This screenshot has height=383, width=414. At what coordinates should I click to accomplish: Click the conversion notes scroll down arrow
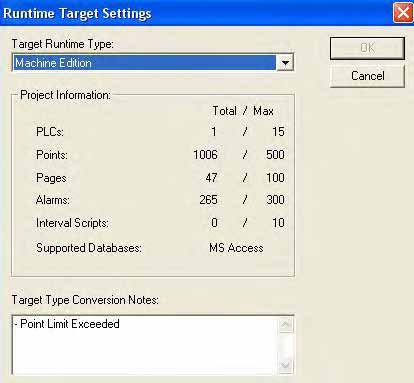[x=286, y=365]
